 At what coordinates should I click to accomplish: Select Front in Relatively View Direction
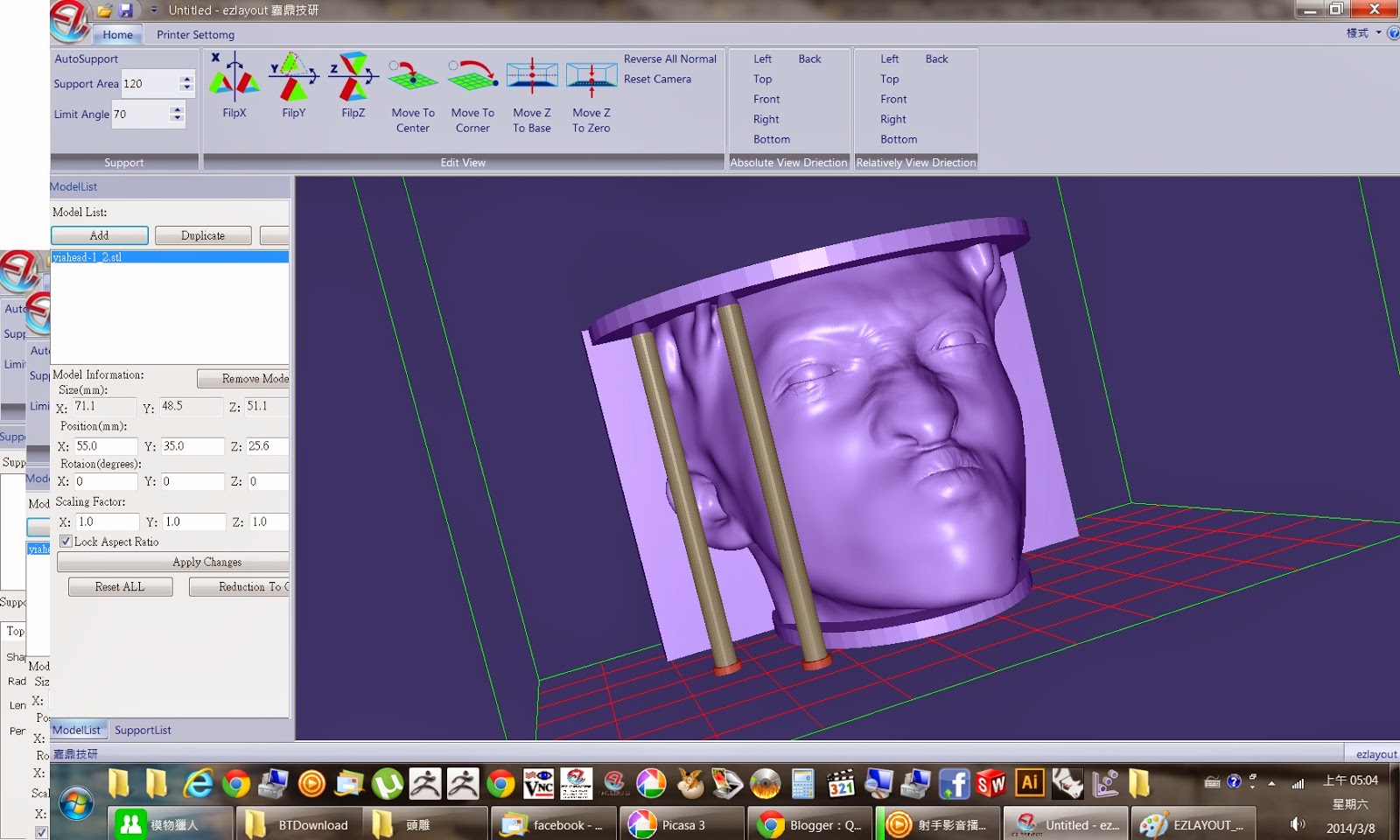pyautogui.click(x=894, y=99)
